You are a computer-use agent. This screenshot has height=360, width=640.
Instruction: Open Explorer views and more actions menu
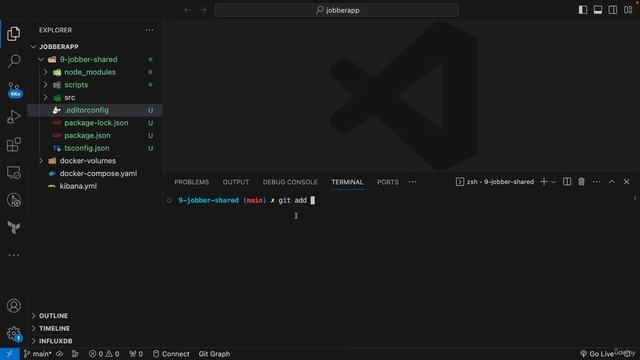tap(150, 30)
